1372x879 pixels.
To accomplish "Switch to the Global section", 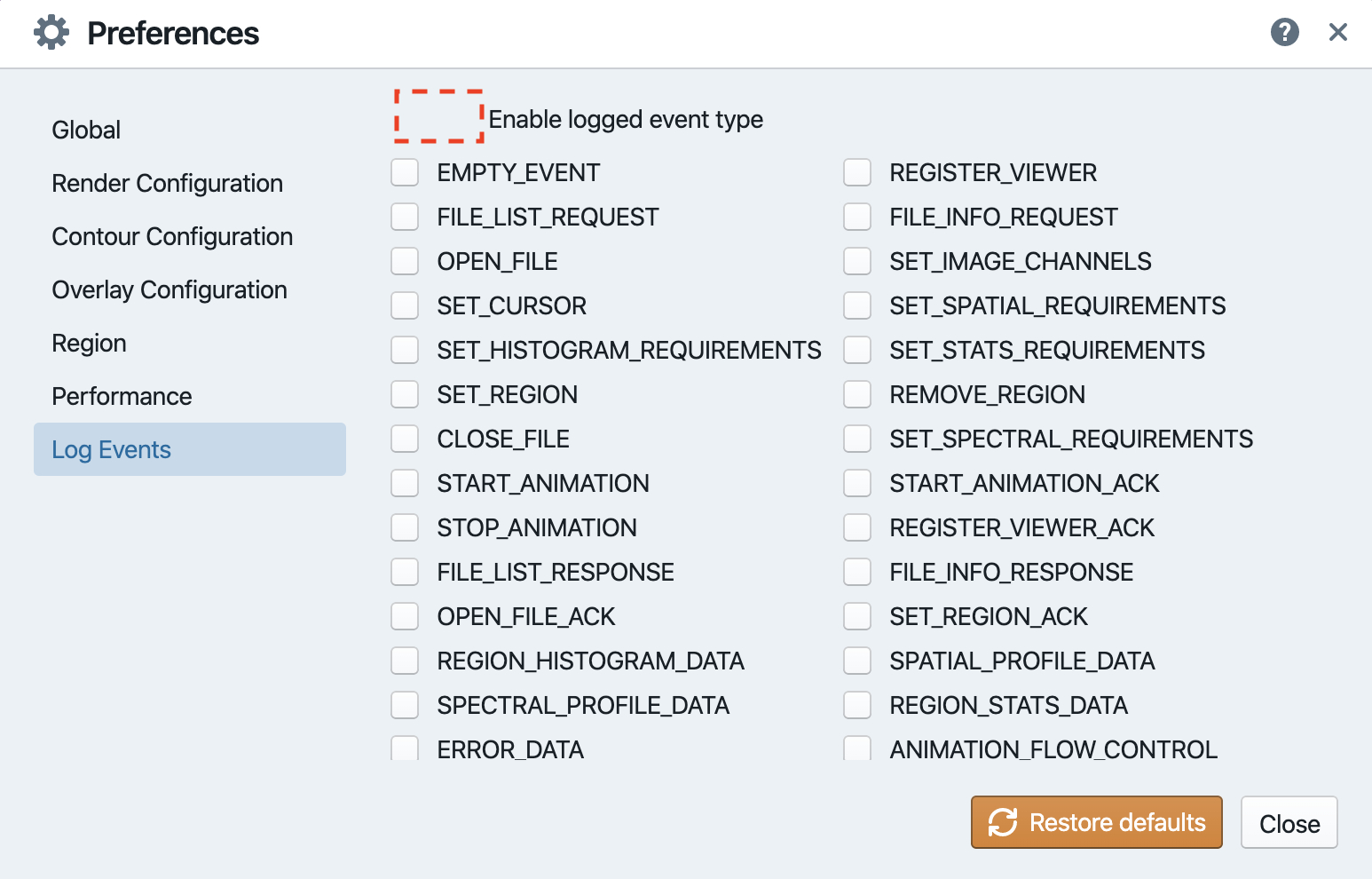I will point(86,130).
